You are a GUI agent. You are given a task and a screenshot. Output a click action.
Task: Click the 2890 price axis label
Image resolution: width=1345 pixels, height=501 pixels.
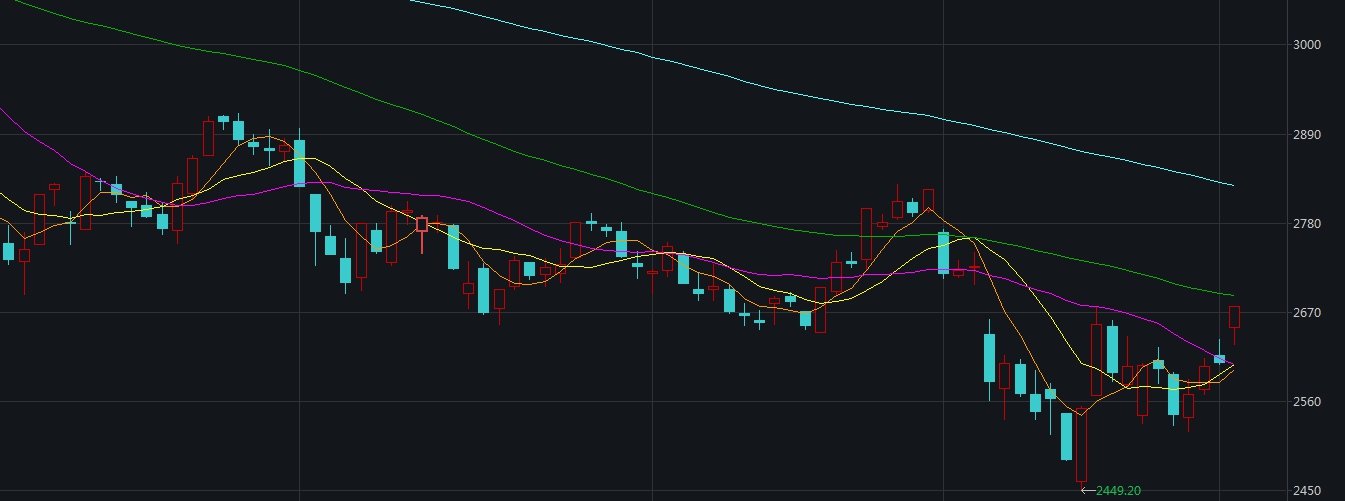(1308, 134)
